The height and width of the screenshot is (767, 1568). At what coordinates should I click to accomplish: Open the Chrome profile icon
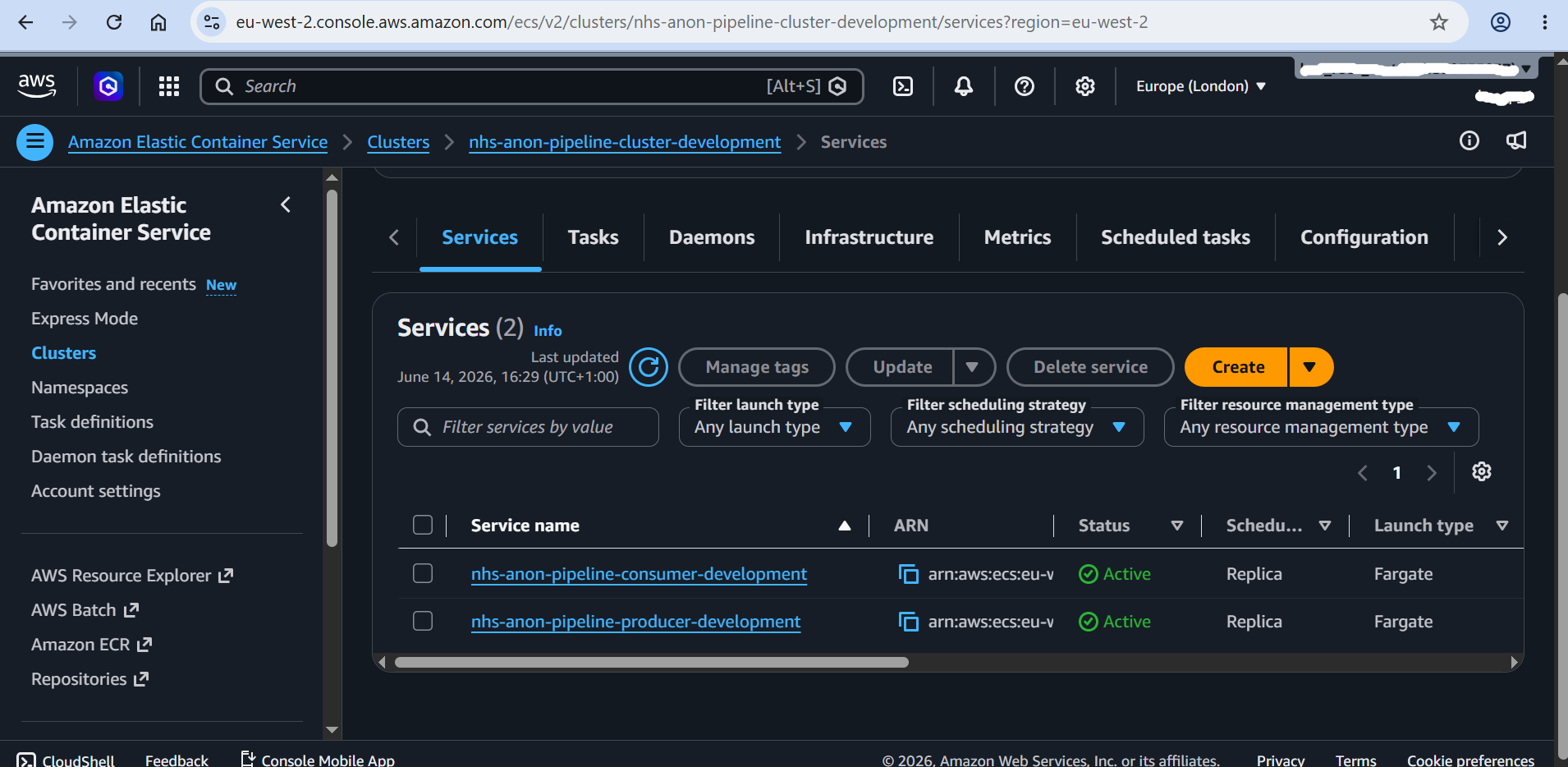[x=1501, y=22]
